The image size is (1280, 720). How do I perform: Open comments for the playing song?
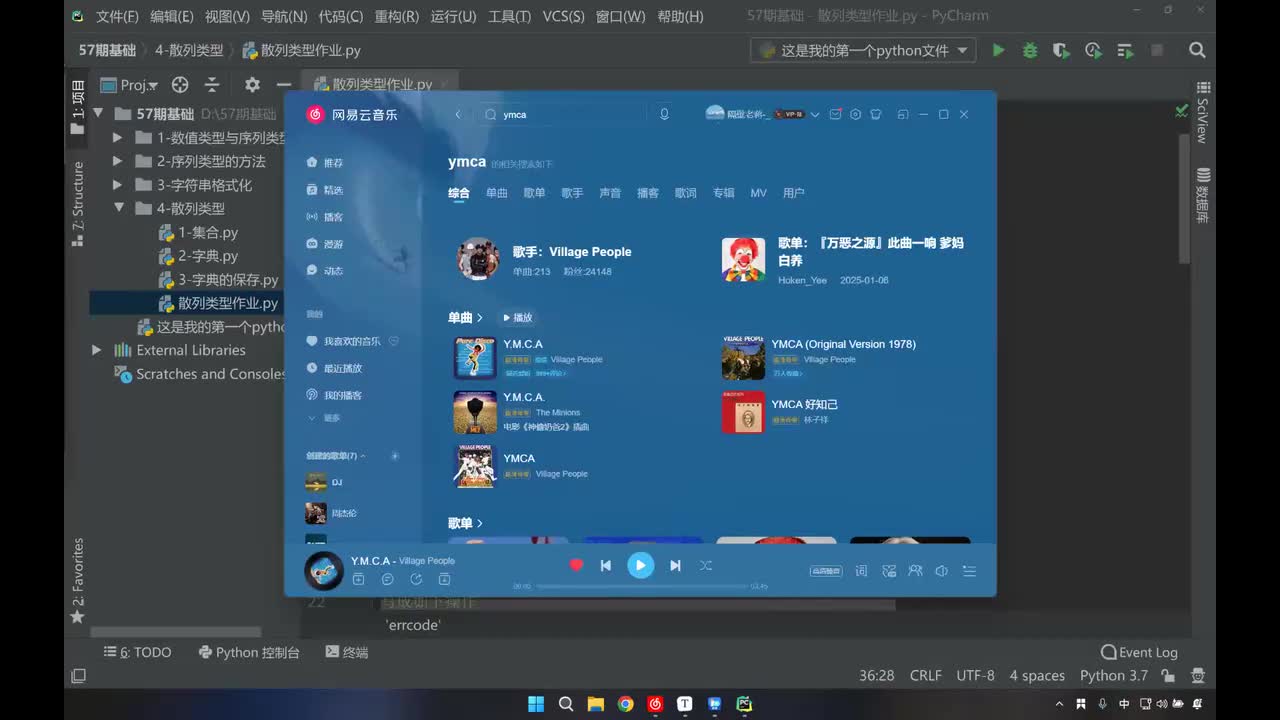pos(388,579)
